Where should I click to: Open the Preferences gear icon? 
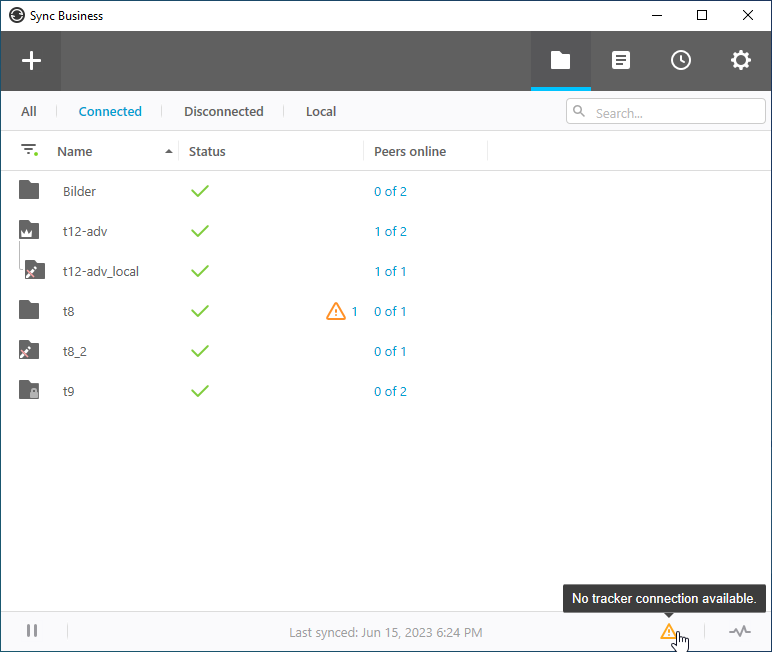point(741,61)
